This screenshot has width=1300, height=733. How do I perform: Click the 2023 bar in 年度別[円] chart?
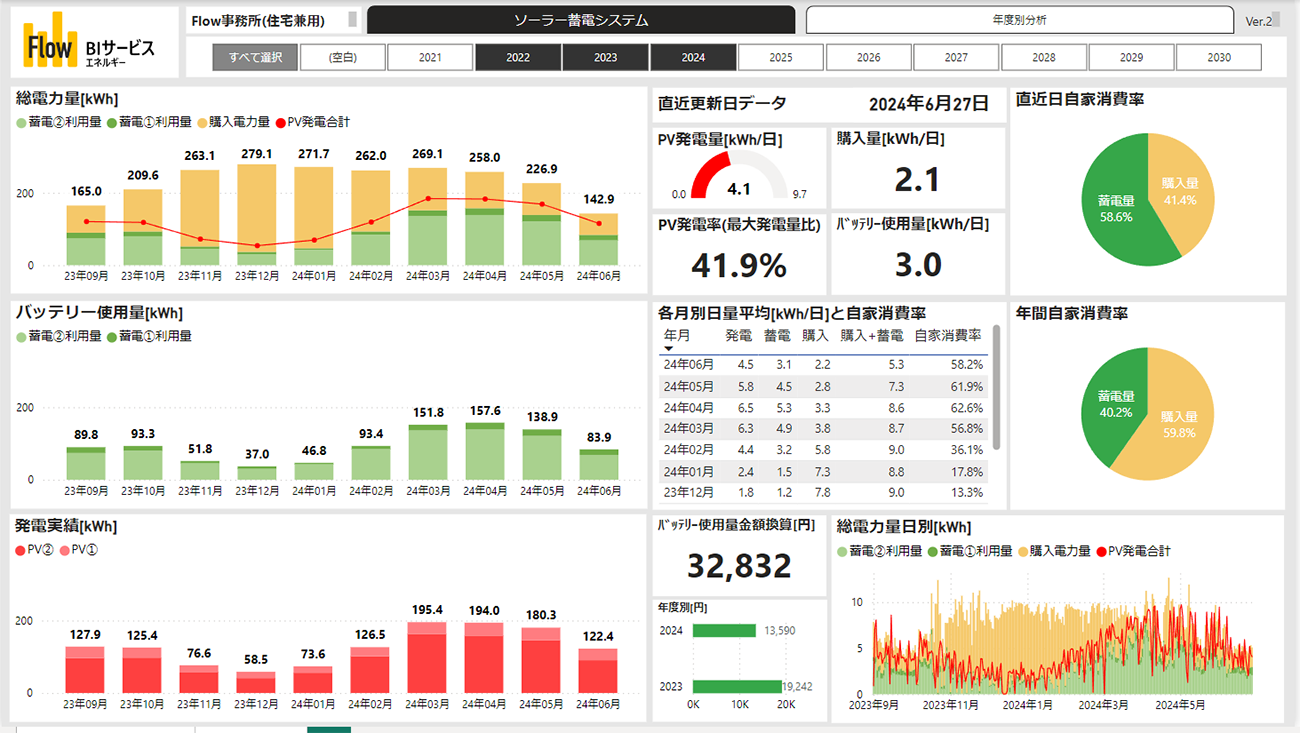pos(736,687)
